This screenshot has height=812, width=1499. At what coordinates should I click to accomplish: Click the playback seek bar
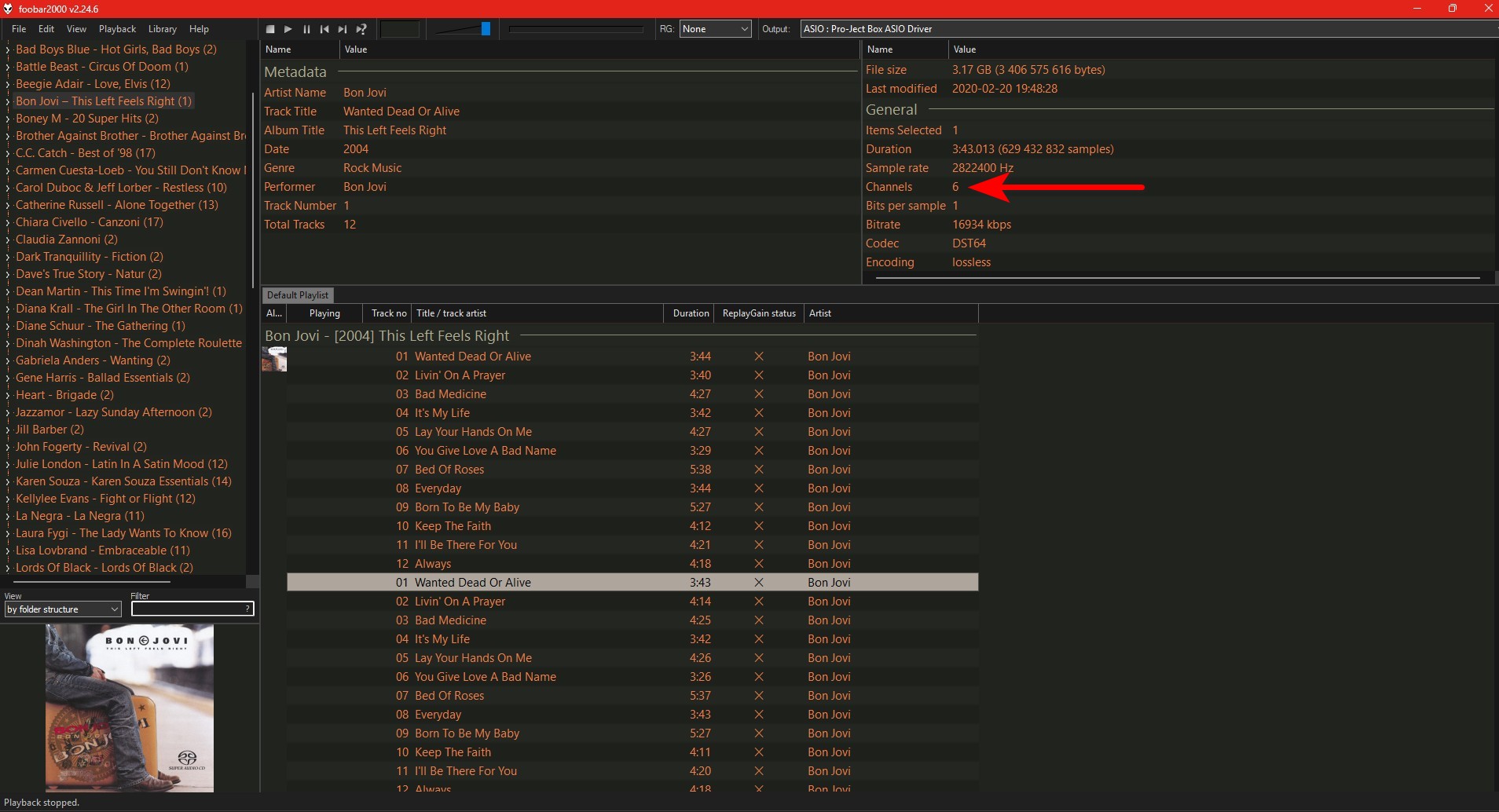[x=576, y=29]
